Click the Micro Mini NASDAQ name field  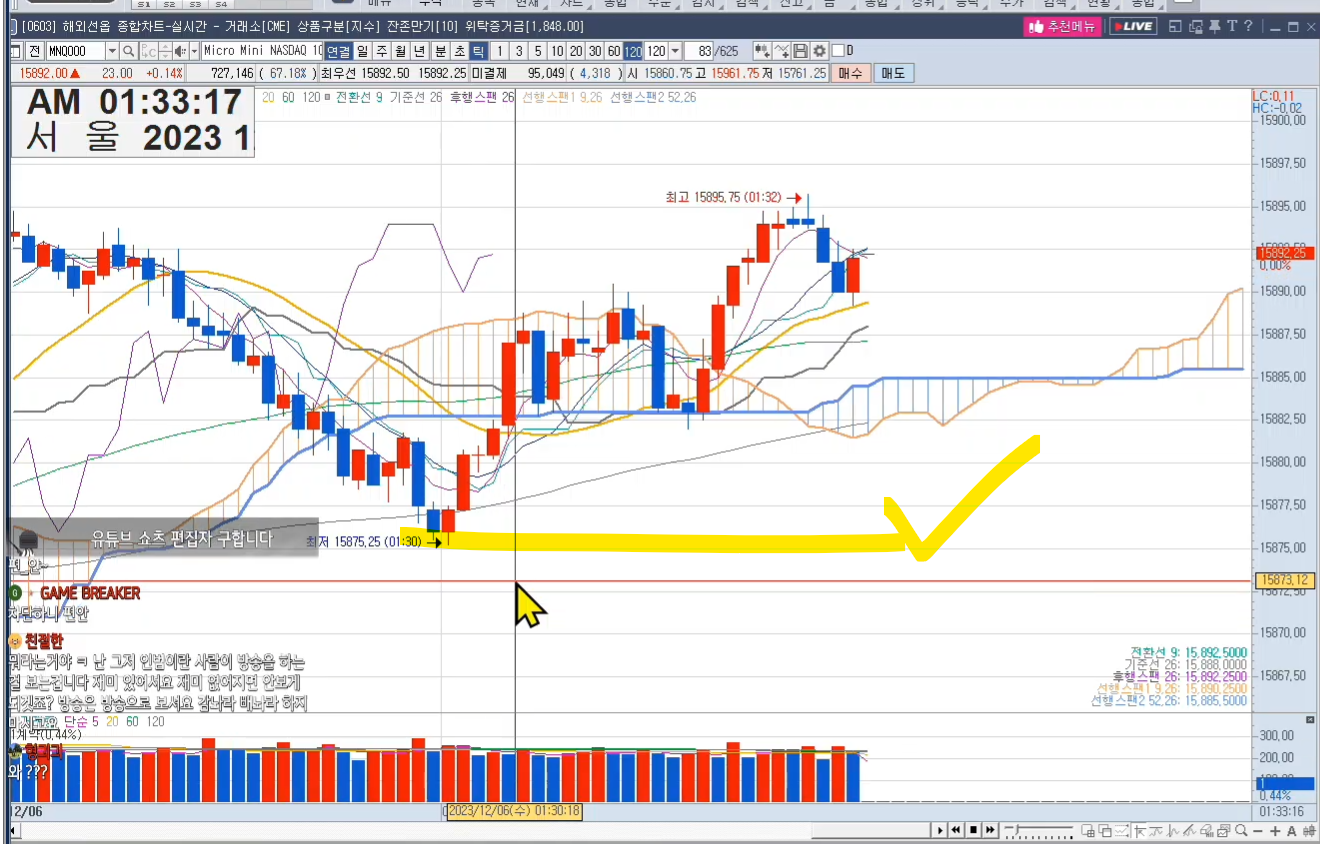[x=262, y=51]
